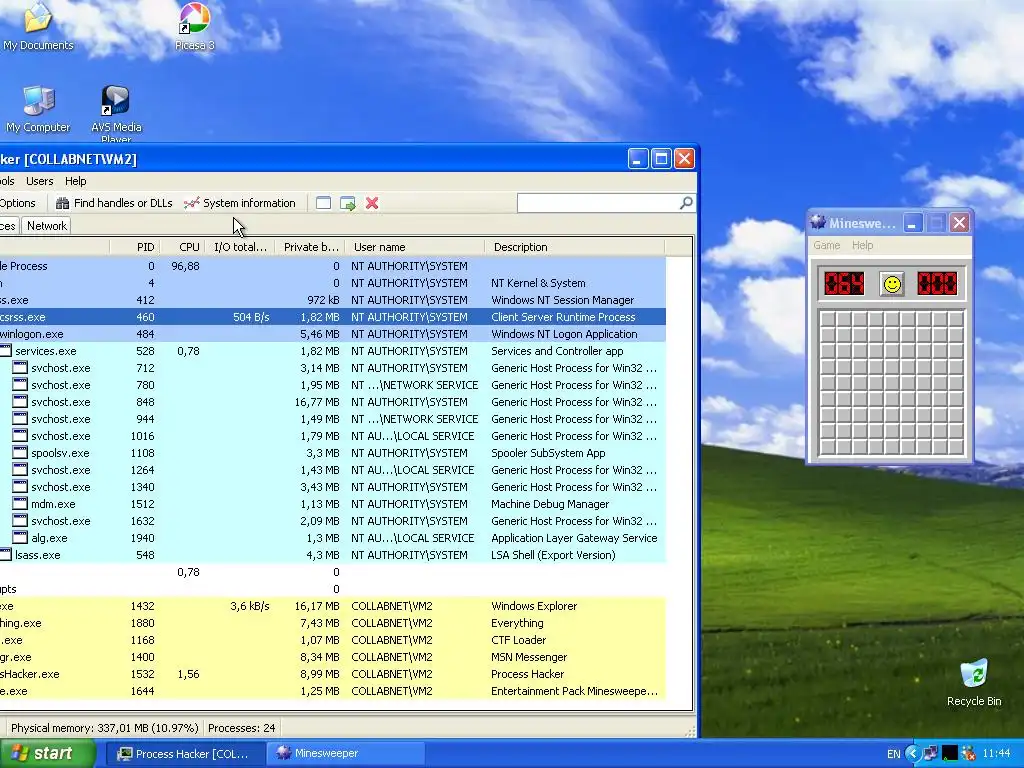Click the window with green arrow toolbar icon
This screenshot has width=1024, height=768.
347,203
